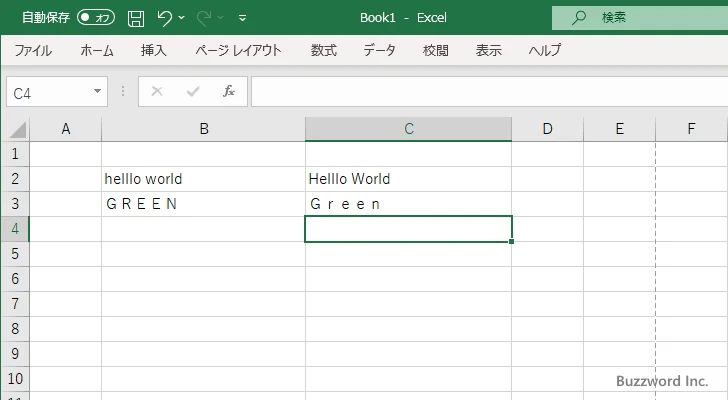Select row 1 header
This screenshot has width=728, height=400.
pyautogui.click(x=15, y=154)
